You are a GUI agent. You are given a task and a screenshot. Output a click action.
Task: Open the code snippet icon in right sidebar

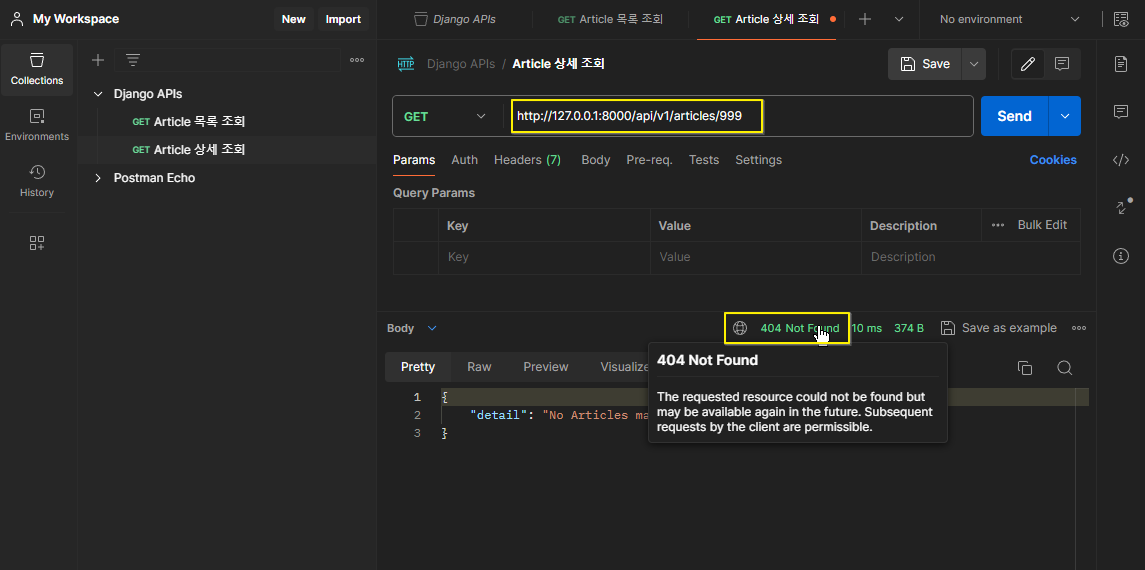1121,161
